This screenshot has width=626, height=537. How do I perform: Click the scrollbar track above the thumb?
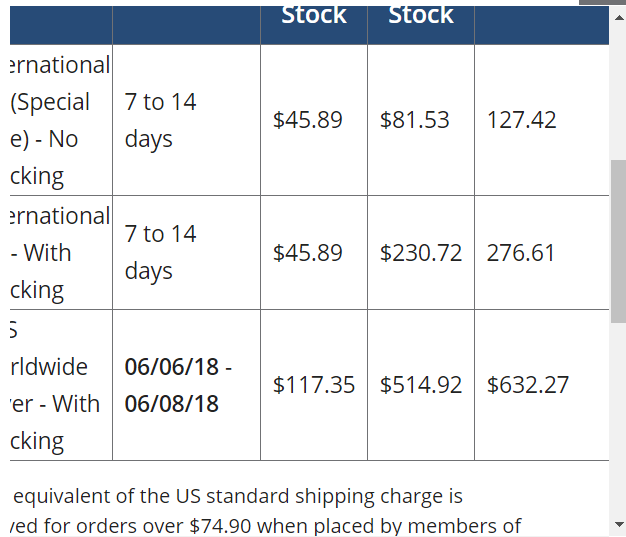(618, 92)
